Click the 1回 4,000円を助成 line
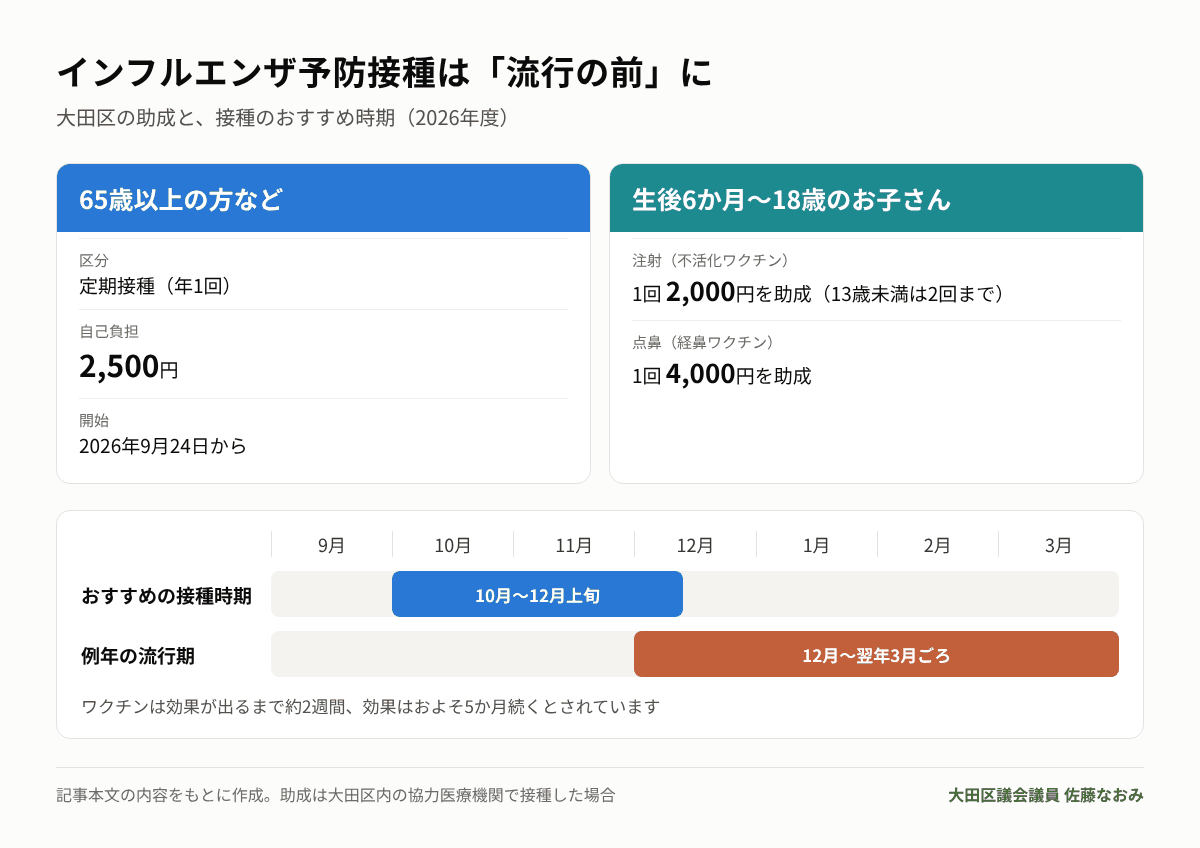This screenshot has height=848, width=1200. point(722,374)
